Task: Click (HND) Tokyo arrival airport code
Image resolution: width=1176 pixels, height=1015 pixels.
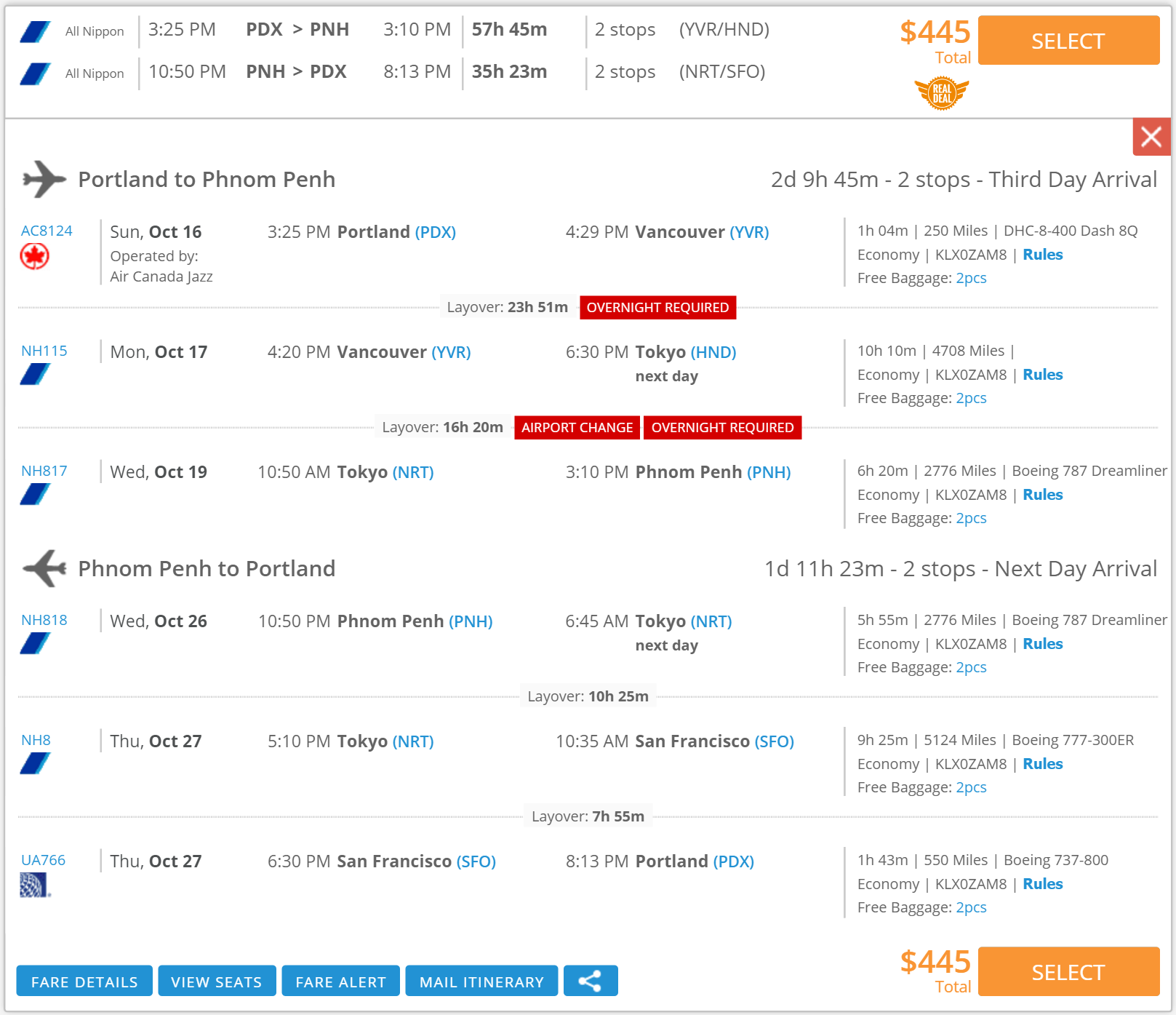Action: pos(713,352)
